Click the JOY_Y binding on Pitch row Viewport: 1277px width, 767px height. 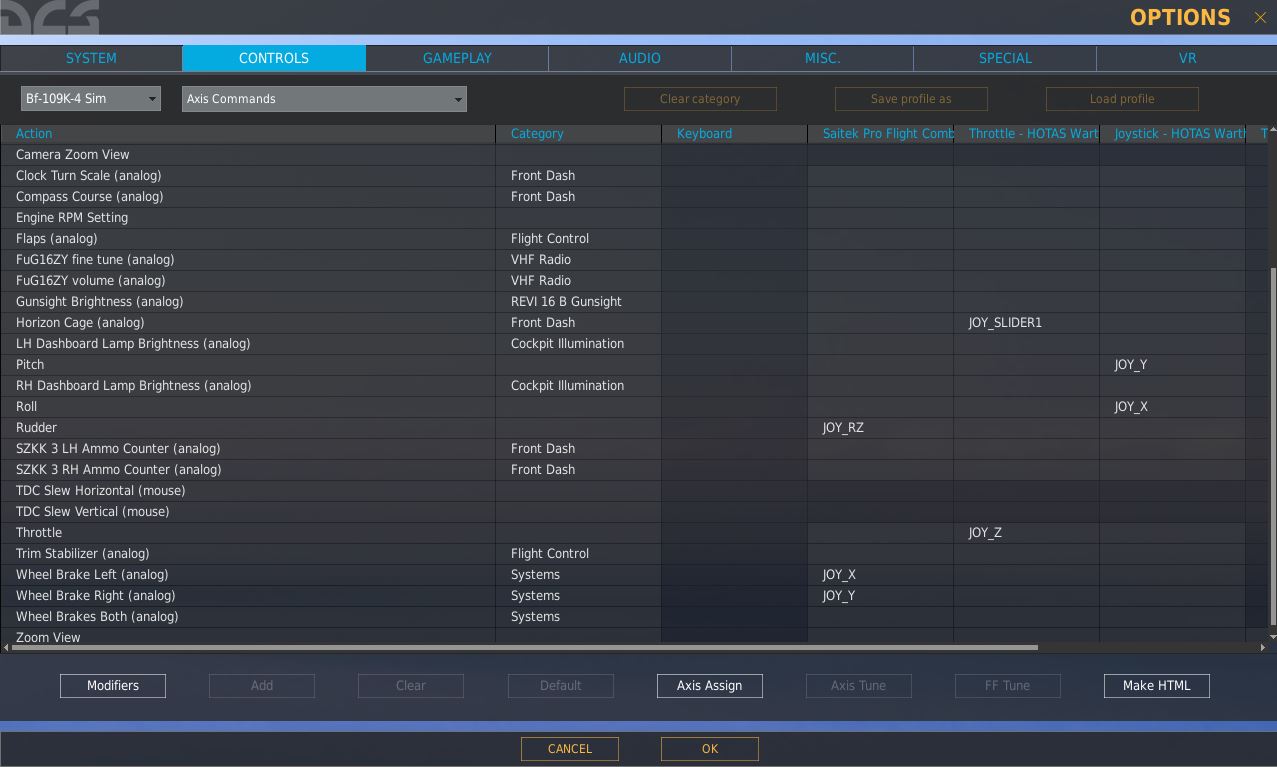pyautogui.click(x=1172, y=365)
